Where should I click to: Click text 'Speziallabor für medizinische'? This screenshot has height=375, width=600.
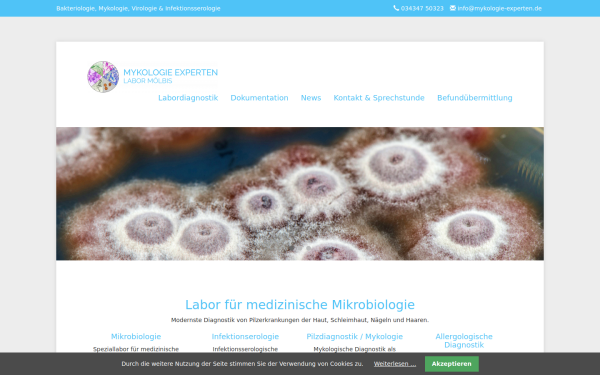[x=136, y=349]
